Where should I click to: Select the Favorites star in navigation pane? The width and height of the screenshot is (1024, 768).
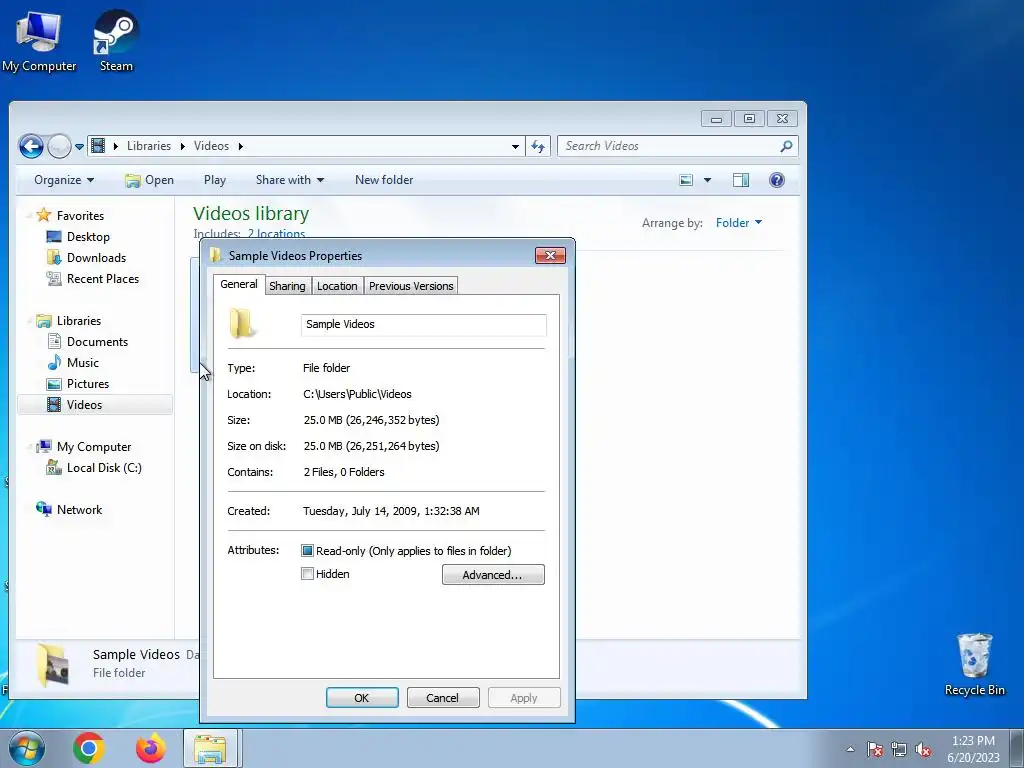[x=44, y=215]
